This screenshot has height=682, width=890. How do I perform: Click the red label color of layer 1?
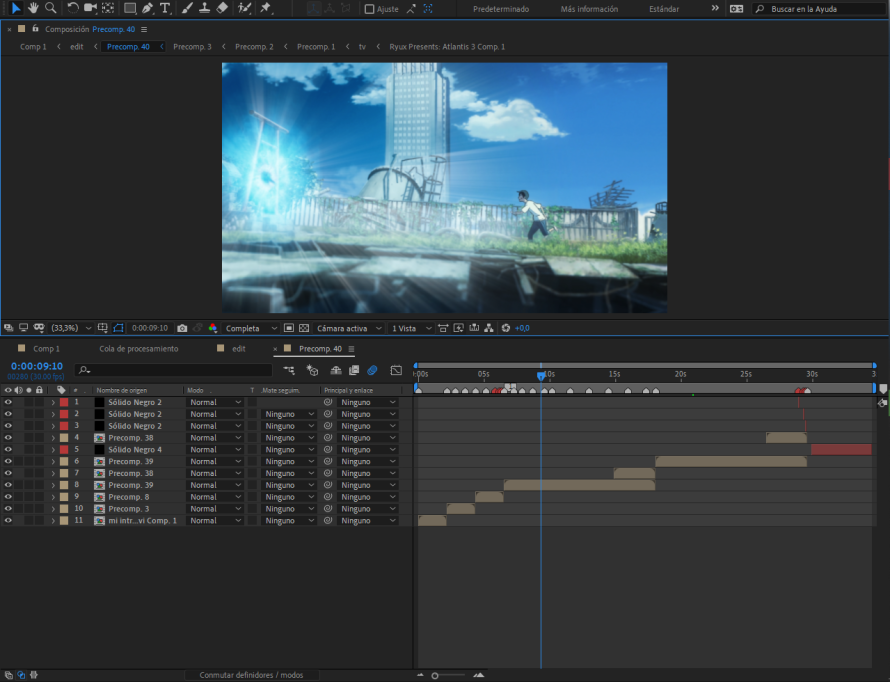pos(64,402)
